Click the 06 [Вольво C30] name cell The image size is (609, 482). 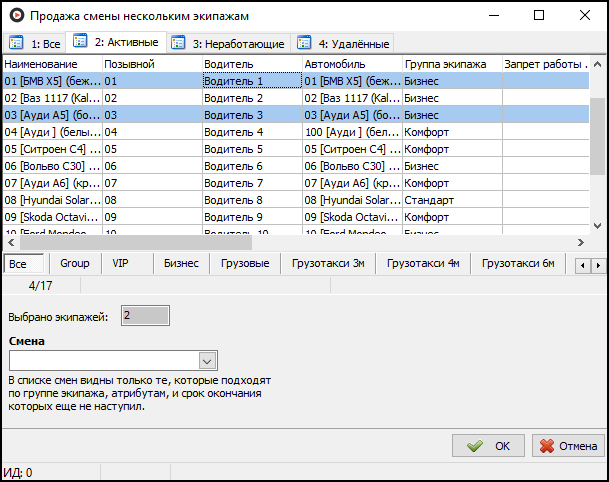[x=53, y=167]
